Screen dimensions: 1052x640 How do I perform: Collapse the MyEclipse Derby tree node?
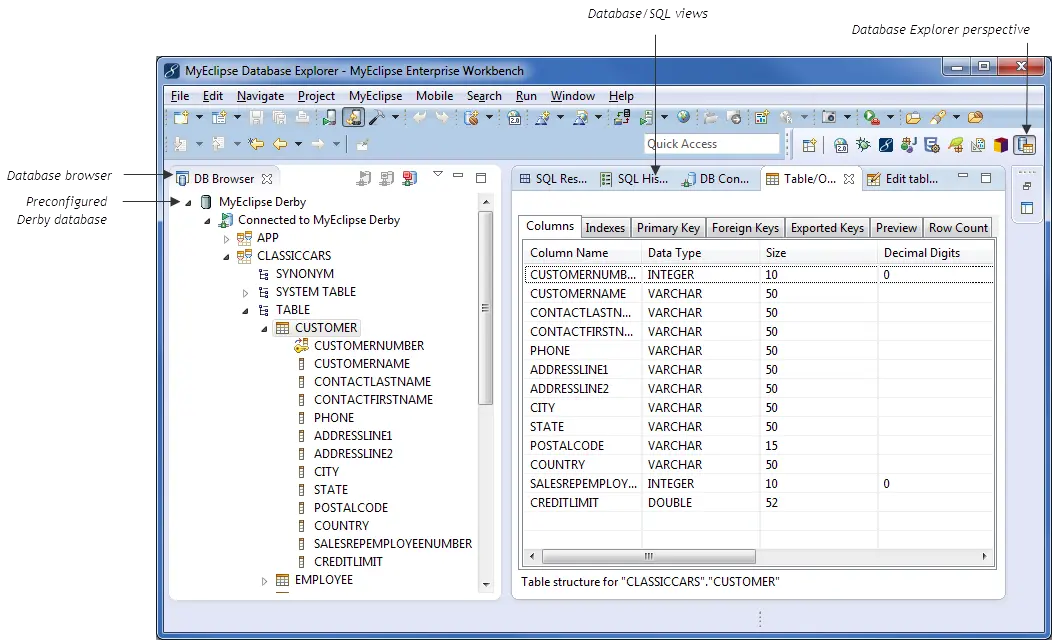[x=189, y=202]
